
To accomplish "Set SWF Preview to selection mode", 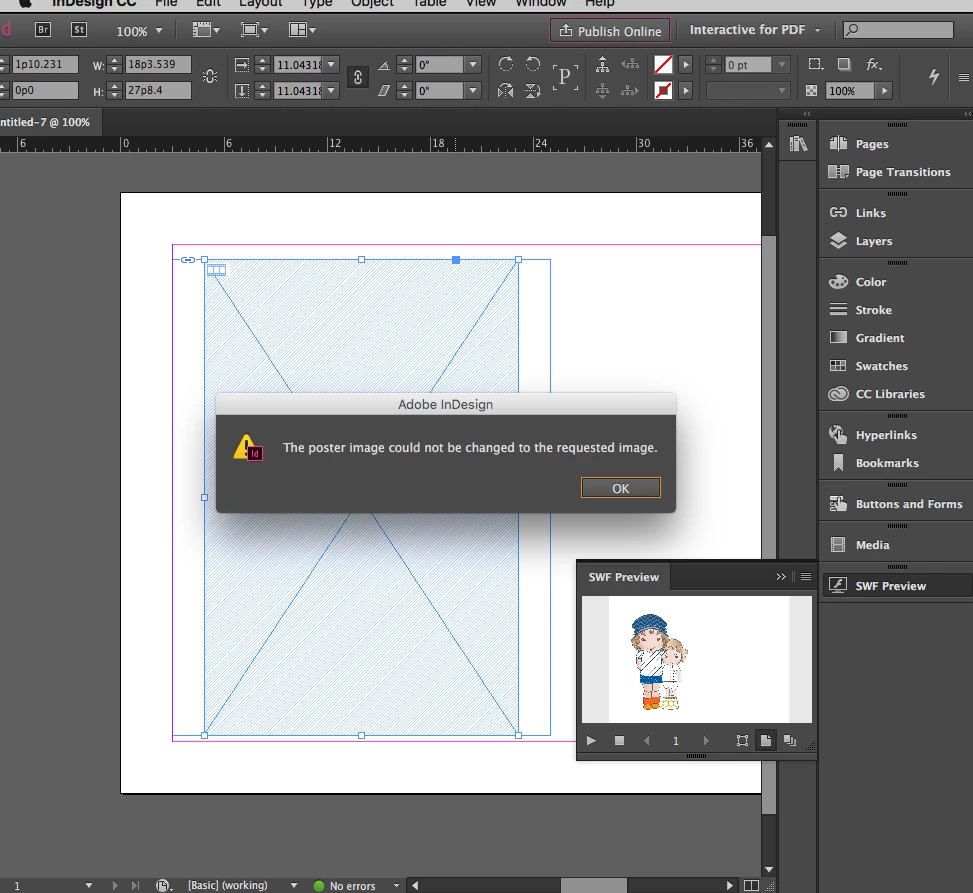I will (742, 740).
